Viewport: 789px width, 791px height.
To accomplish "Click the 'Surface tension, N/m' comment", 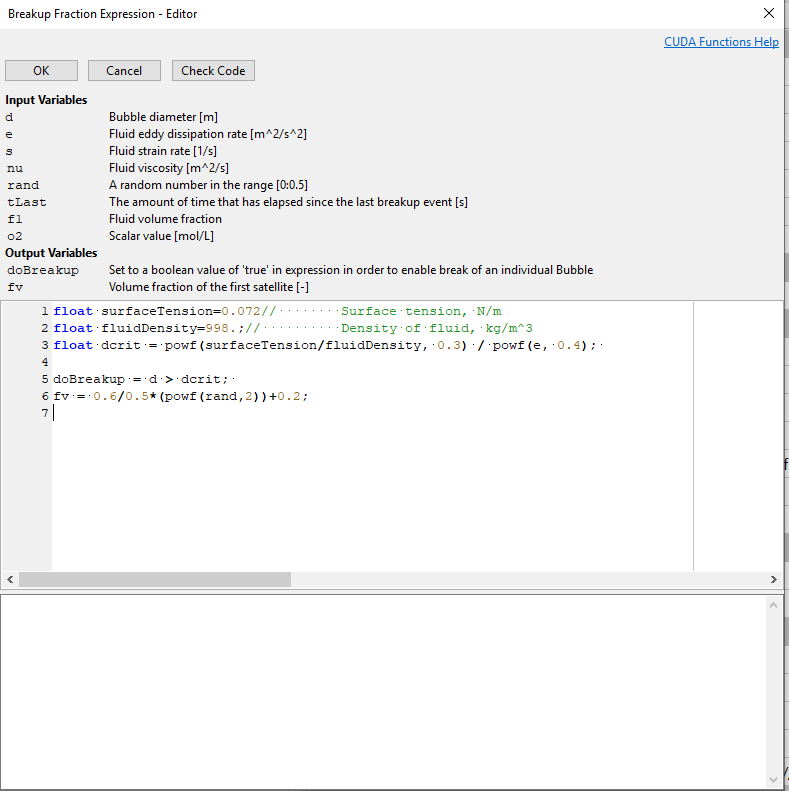I will (x=421, y=311).
